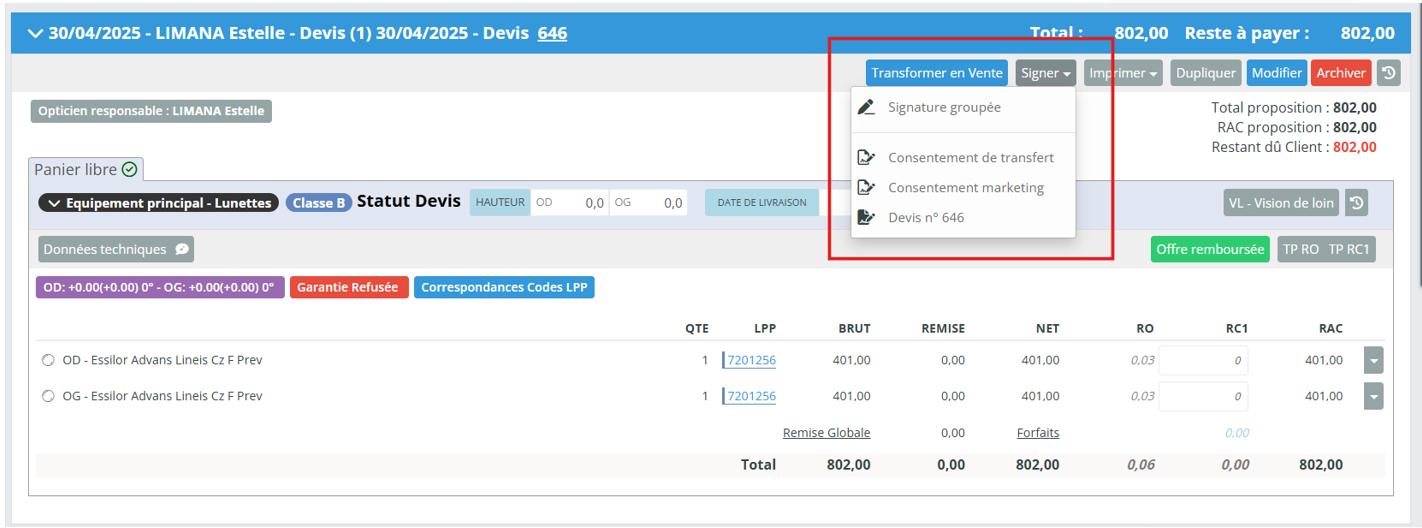Choose Consentement marketing in Signer menu
Image resolution: width=1422 pixels, height=528 pixels.
(x=963, y=188)
